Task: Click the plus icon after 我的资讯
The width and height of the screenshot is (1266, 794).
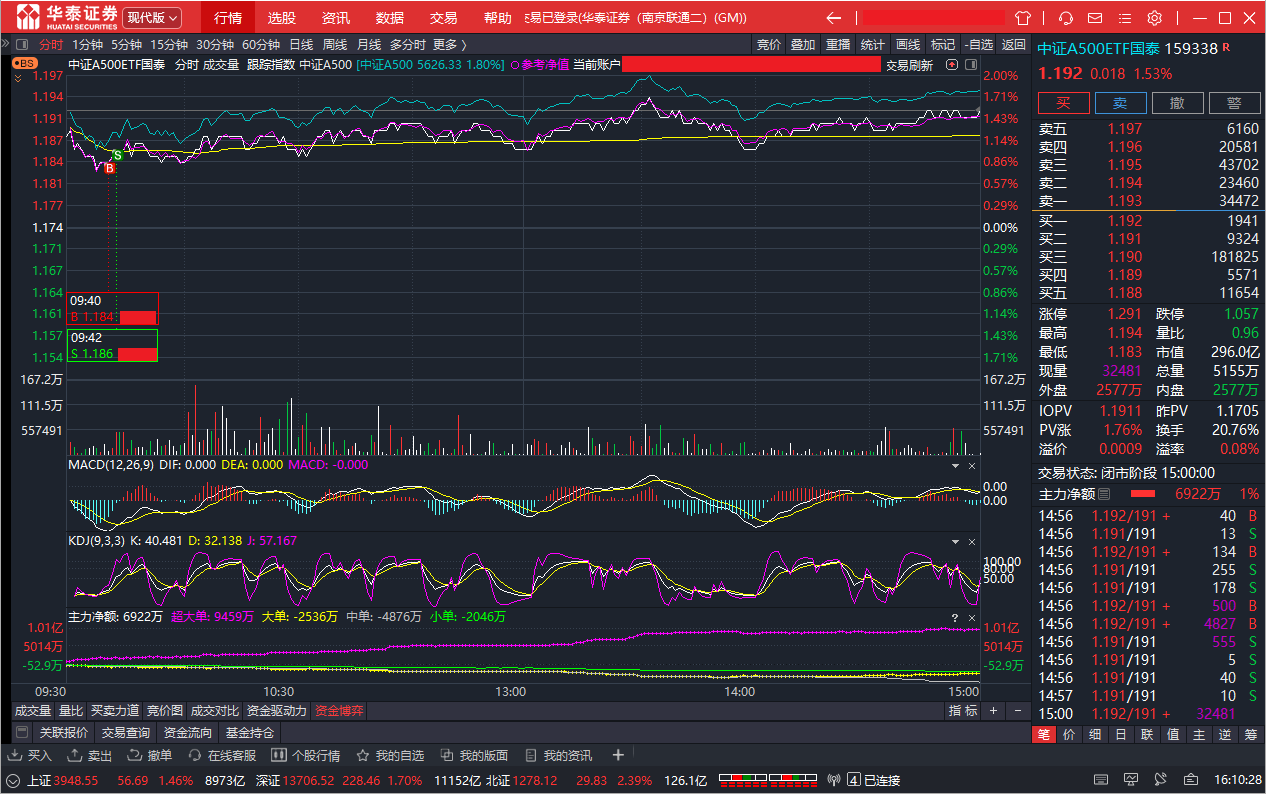Action: coord(618,755)
